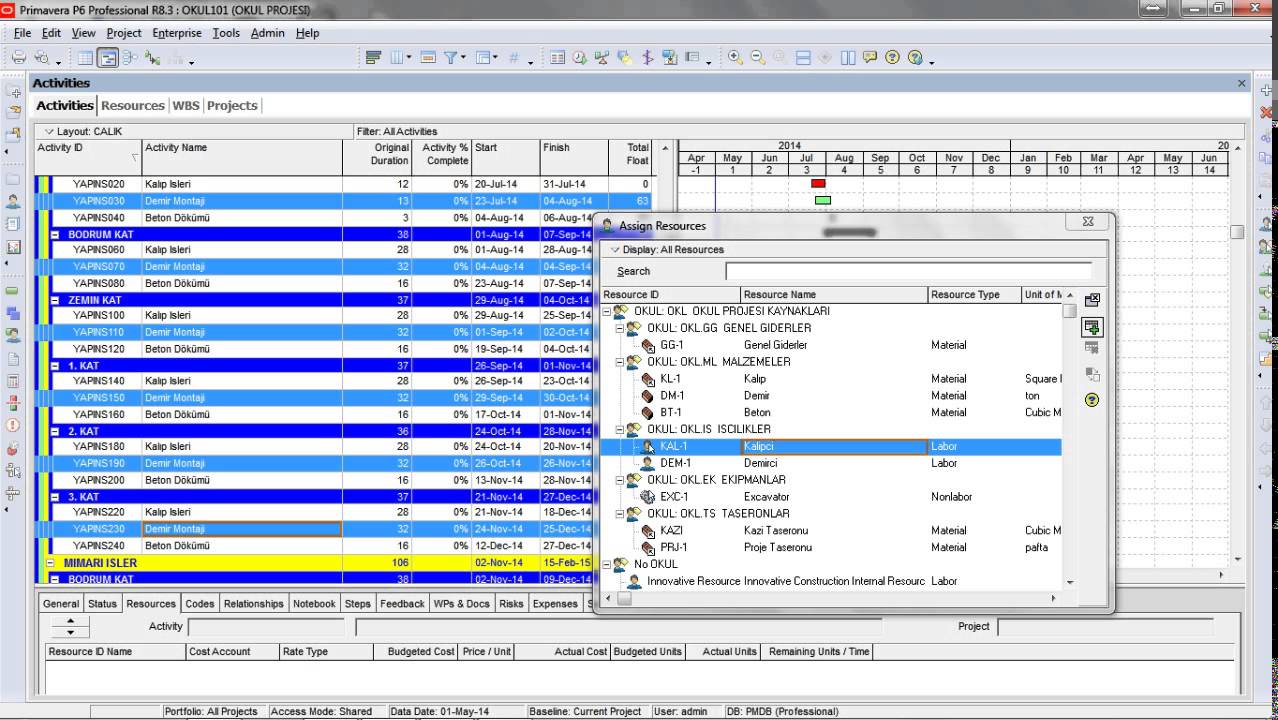Select the YAPINS150 Demir Montaji row

point(342,398)
